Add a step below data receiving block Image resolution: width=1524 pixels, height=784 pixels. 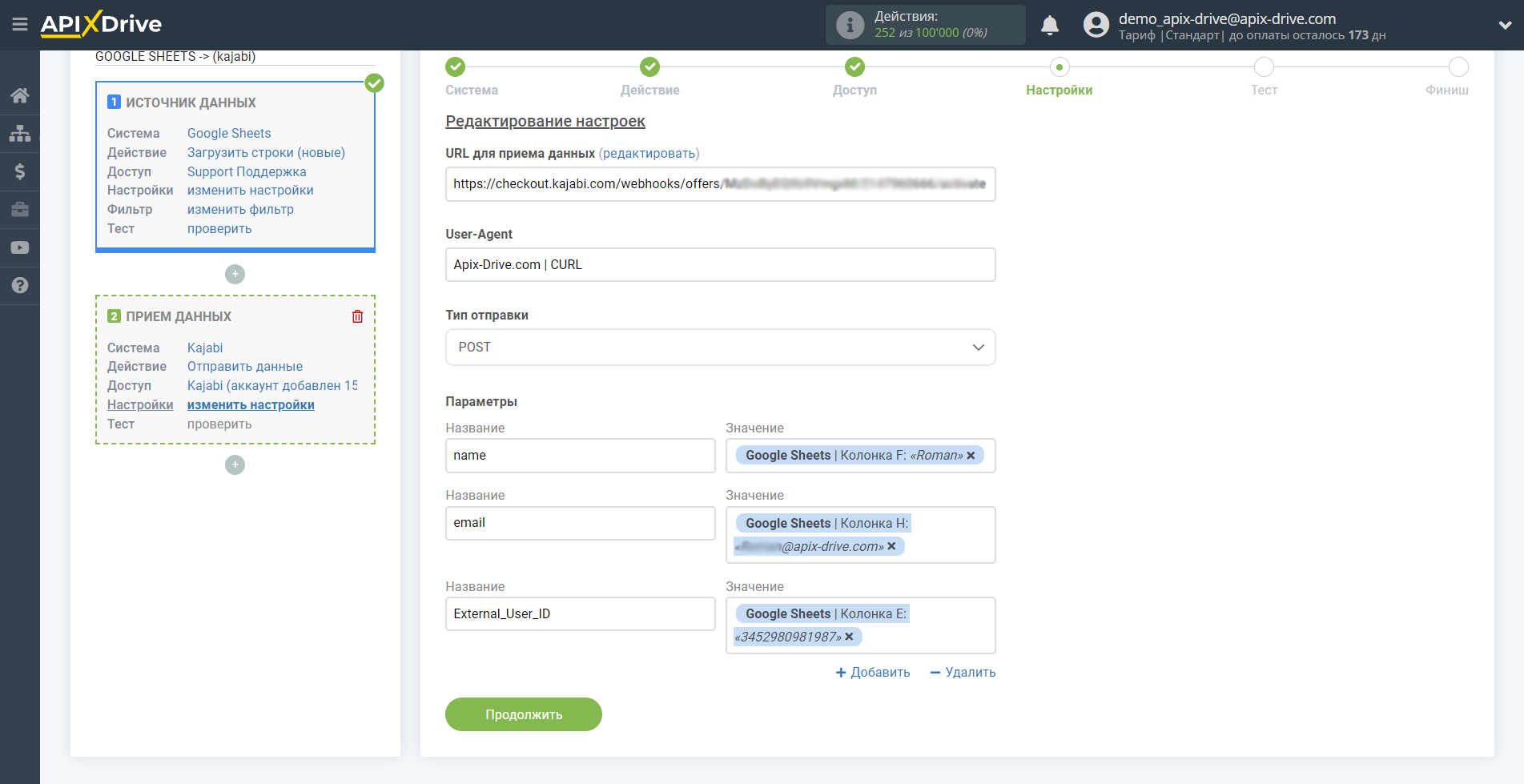[235, 464]
